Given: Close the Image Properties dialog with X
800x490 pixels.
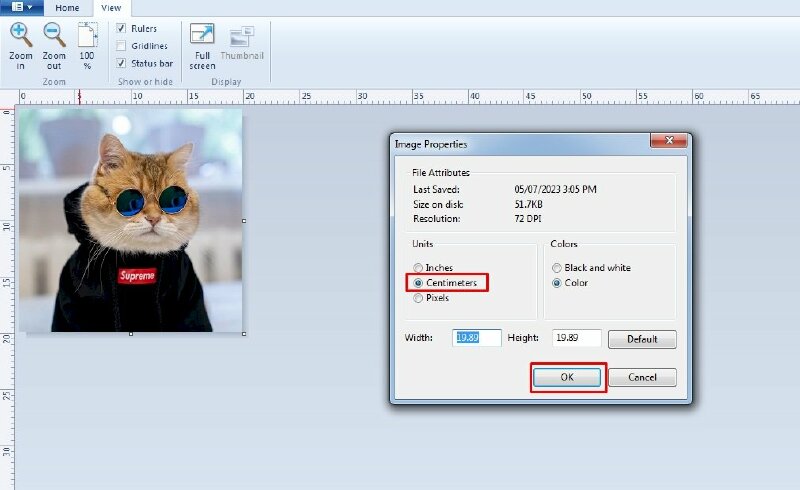Looking at the screenshot, I should pos(668,143).
